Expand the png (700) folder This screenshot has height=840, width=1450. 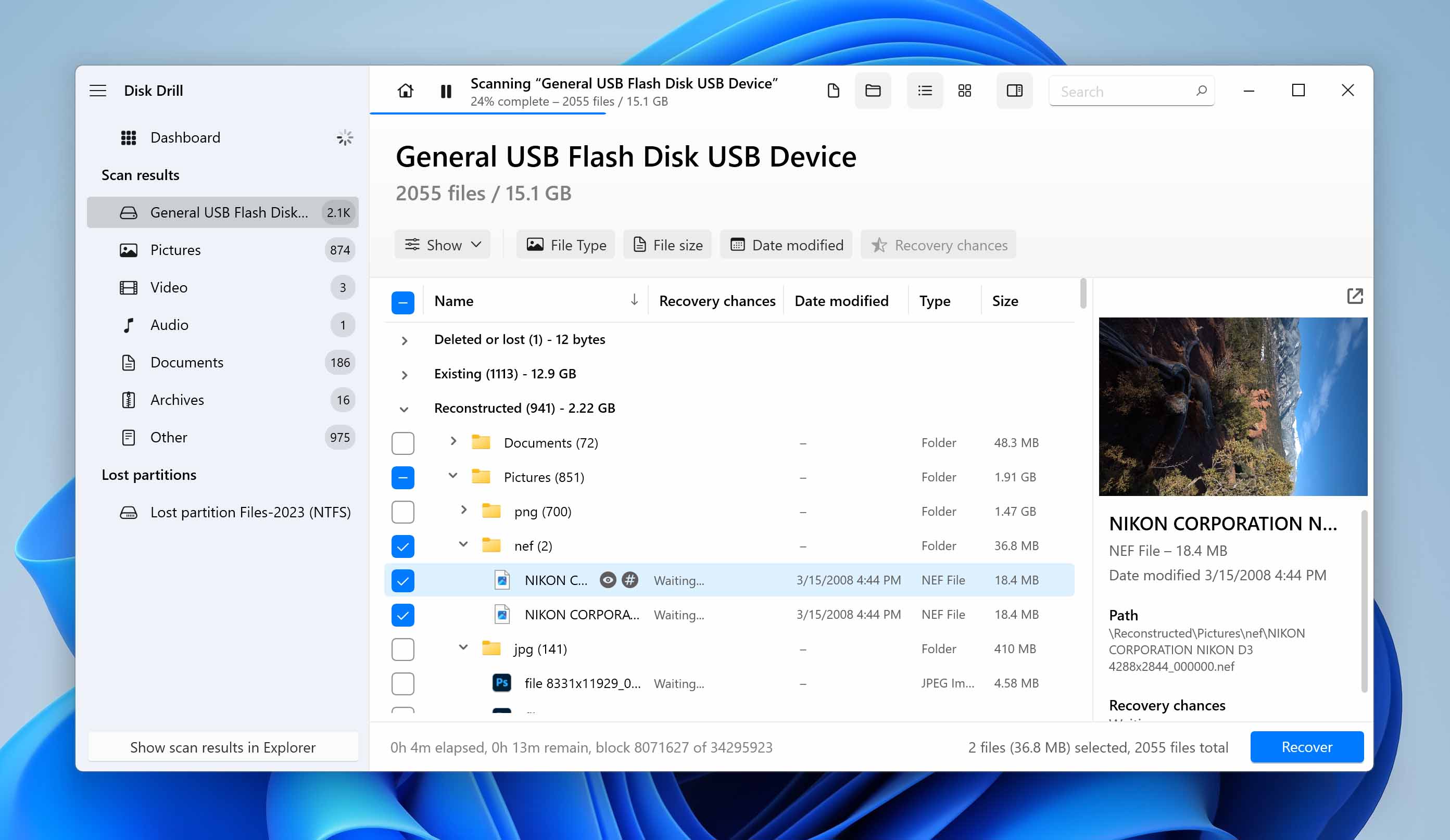tap(464, 510)
